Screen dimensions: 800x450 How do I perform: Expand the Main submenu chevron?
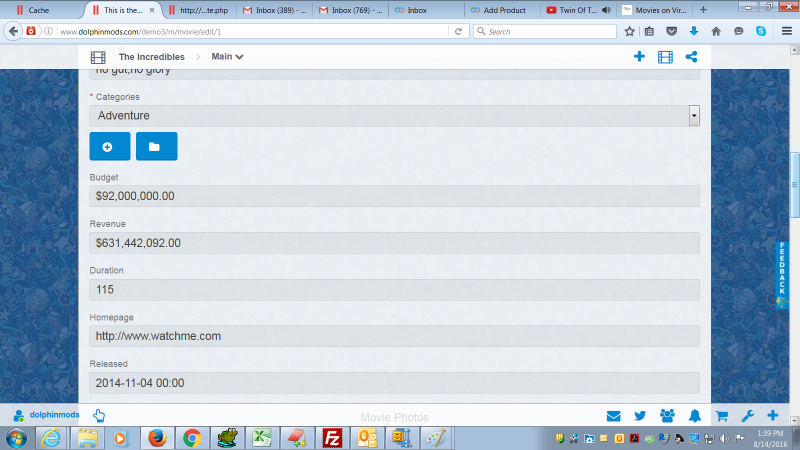(x=239, y=57)
